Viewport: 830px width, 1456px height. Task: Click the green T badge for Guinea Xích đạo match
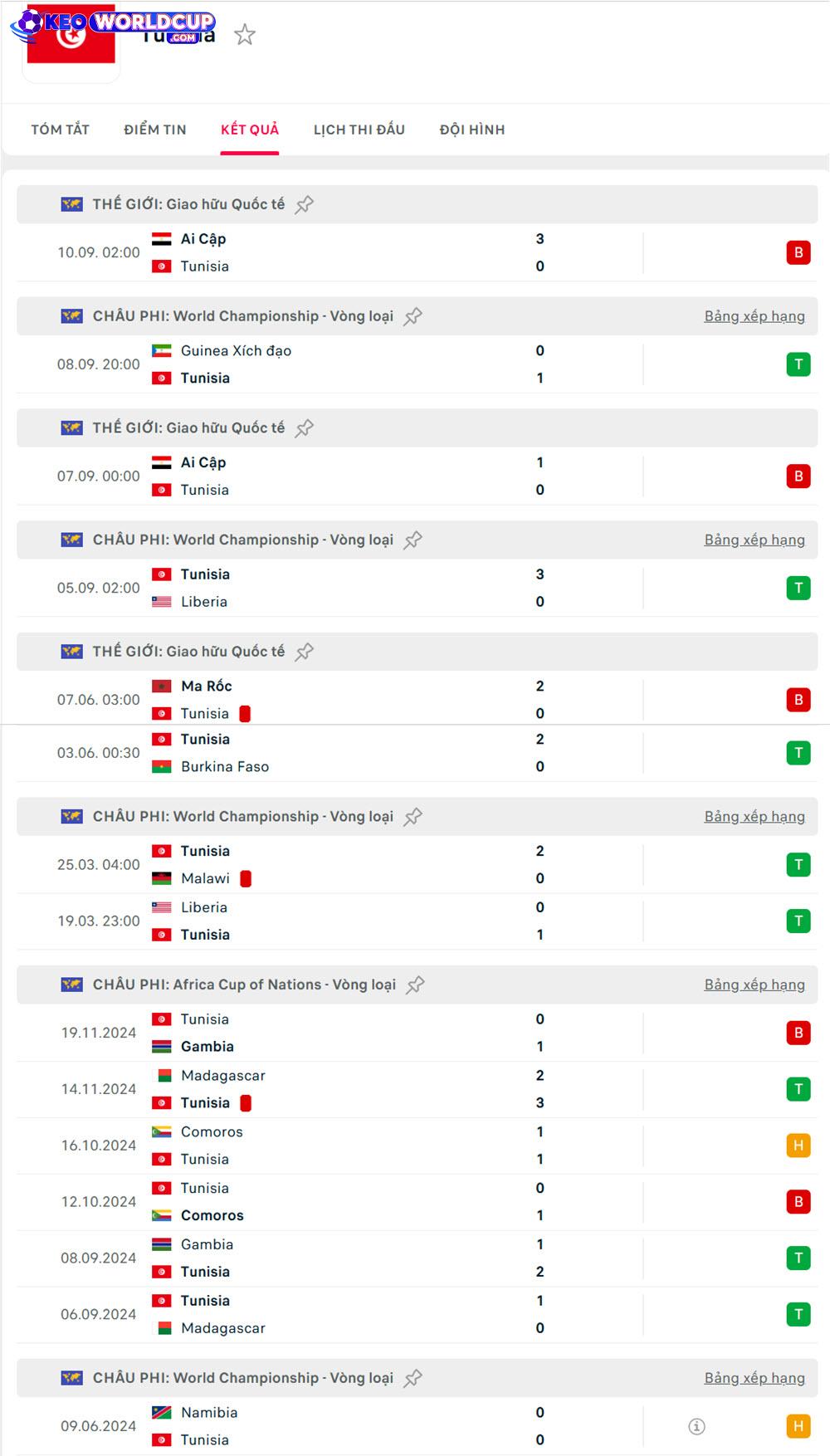(798, 364)
